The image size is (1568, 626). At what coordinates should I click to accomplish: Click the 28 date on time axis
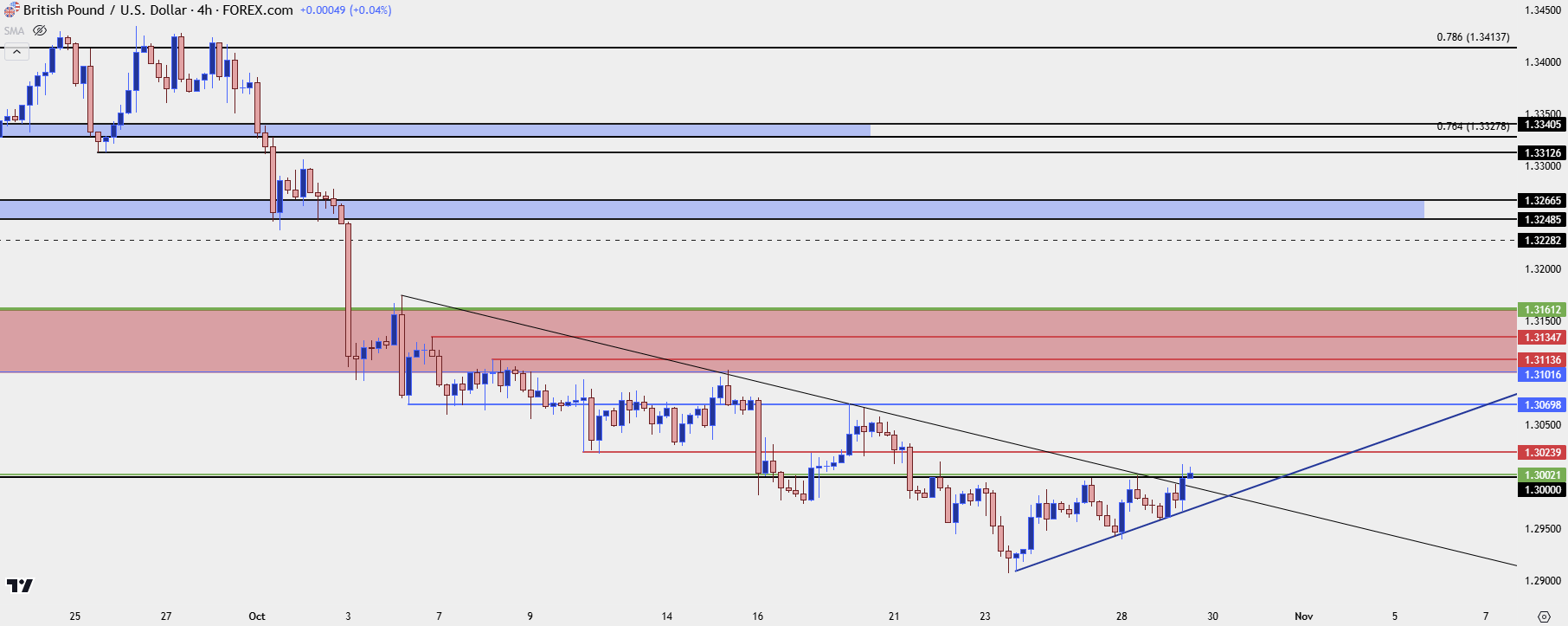tap(1121, 616)
